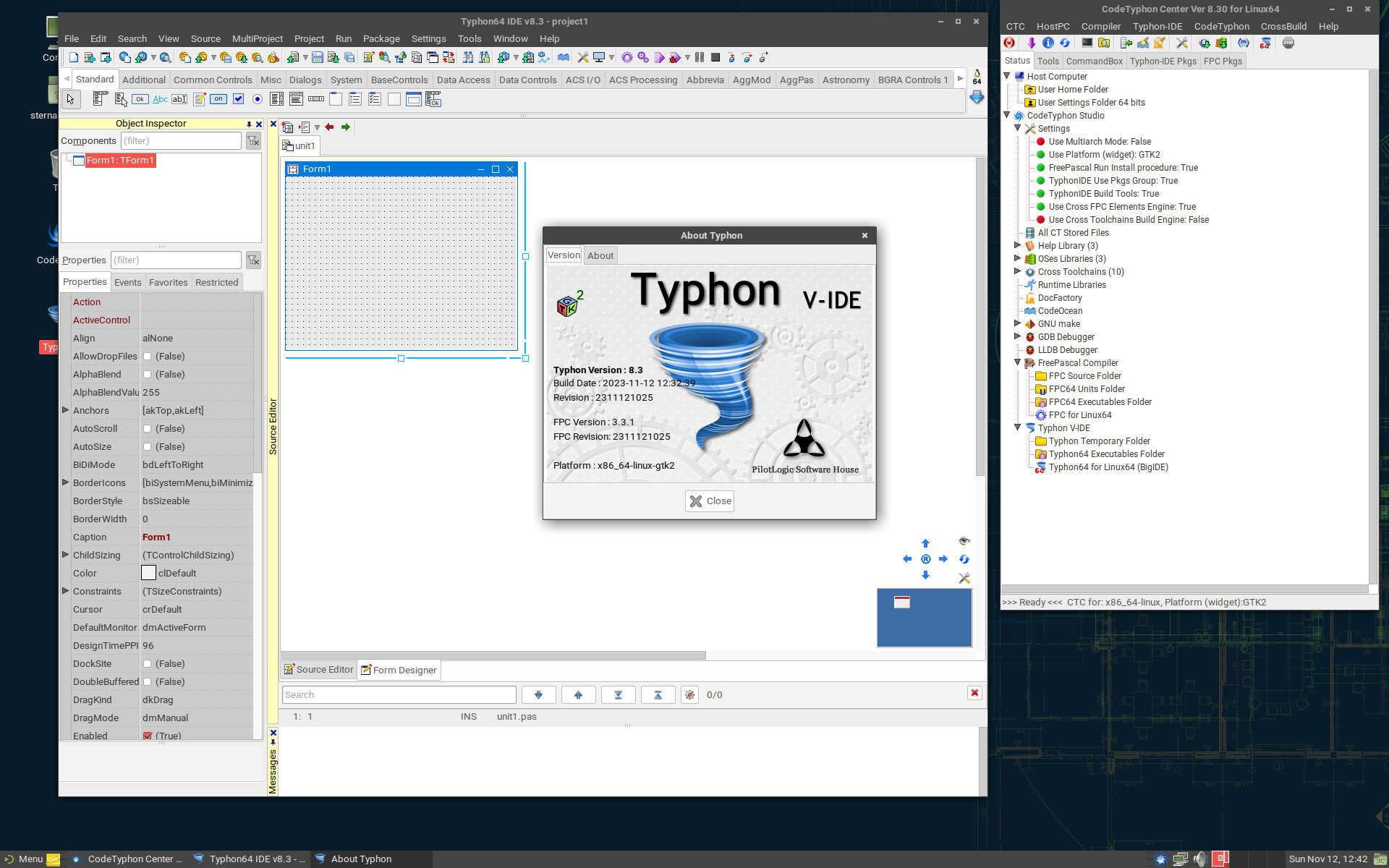Expand the BorderIcons property
Screen dimensions: 1389x868
click(x=66, y=482)
